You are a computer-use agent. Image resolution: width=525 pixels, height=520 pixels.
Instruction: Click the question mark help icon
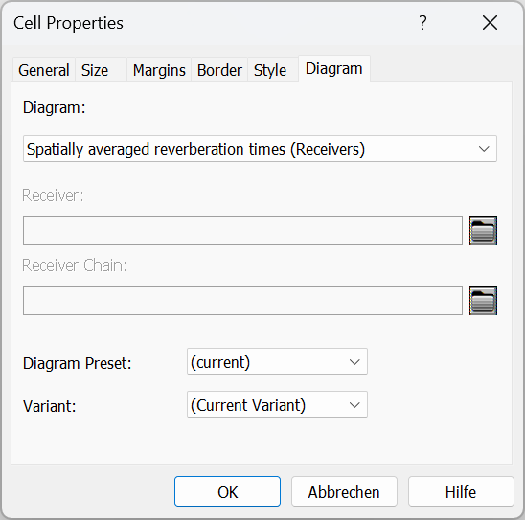(423, 23)
